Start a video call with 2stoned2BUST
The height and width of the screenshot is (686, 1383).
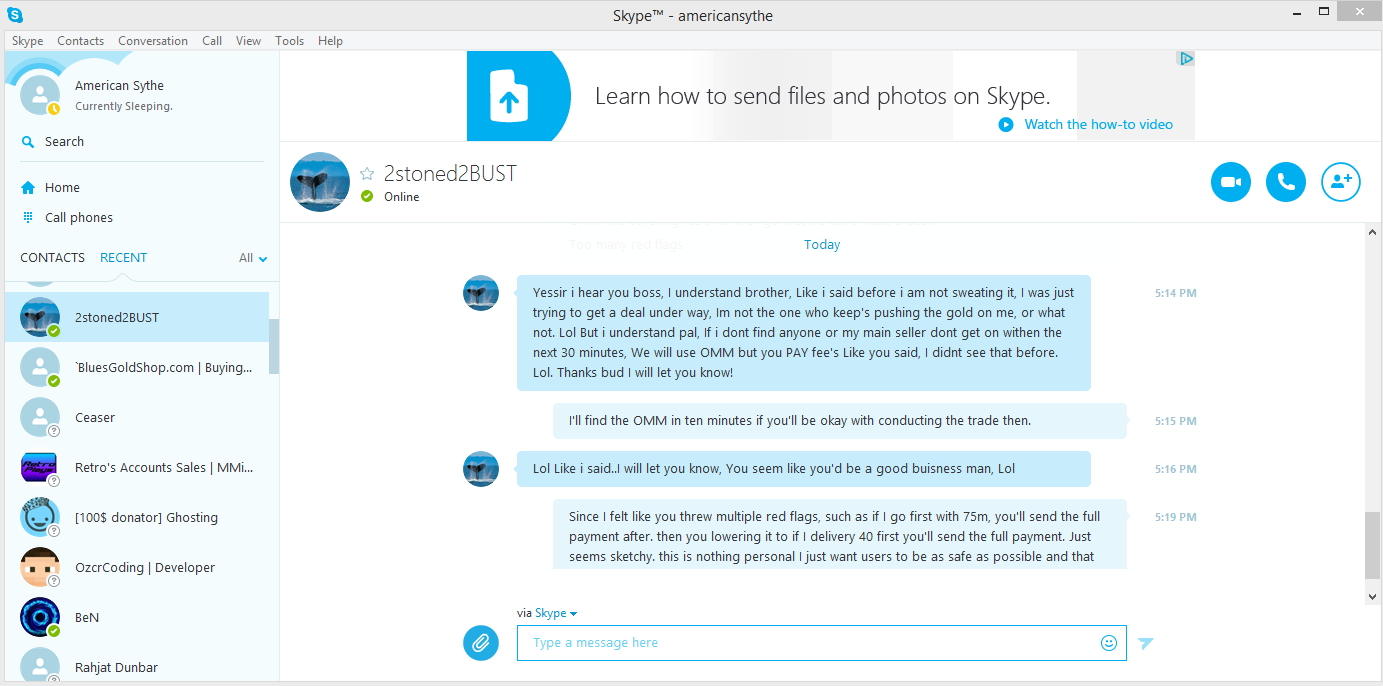tap(1231, 182)
